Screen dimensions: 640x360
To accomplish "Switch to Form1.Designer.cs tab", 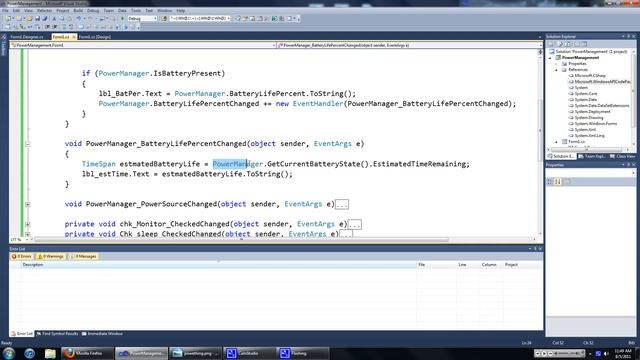I will pyautogui.click(x=27, y=37).
